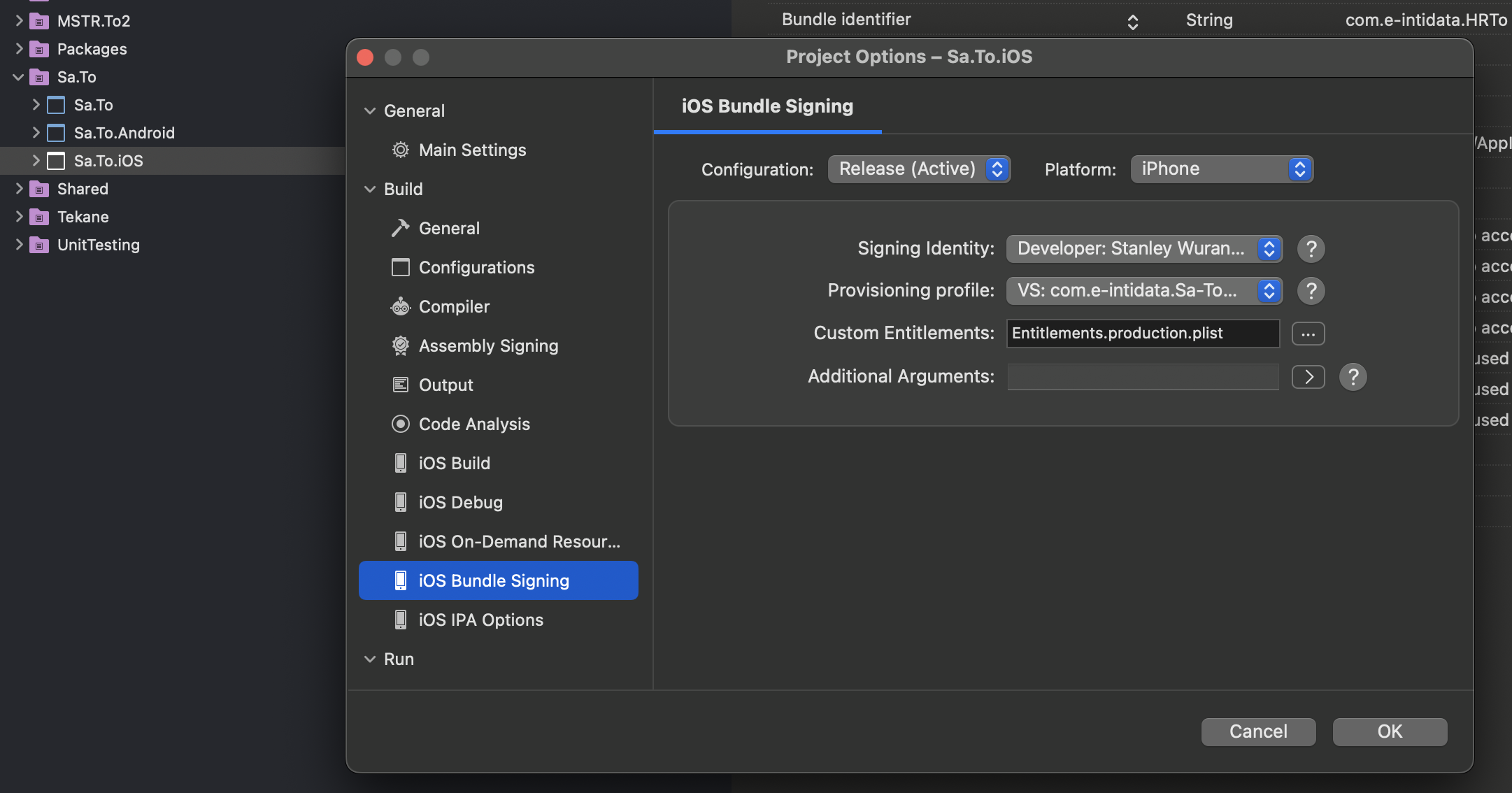The image size is (1512, 793).
Task: Select the iOS Bundle Signing sidebar entry
Action: 494,580
